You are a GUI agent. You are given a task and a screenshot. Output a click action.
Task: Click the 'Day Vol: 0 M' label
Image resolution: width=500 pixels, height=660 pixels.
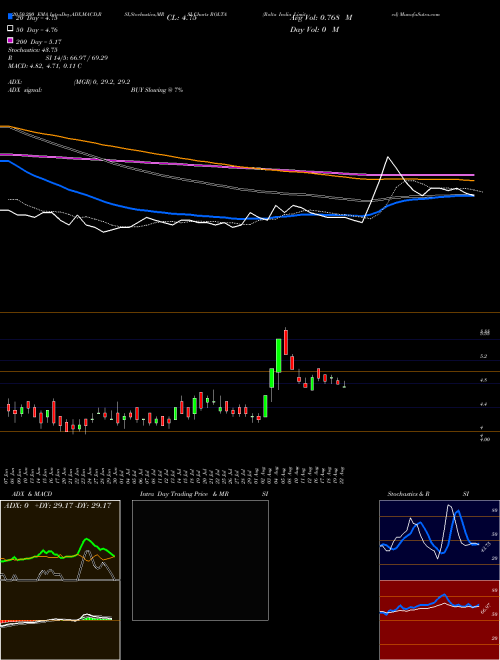(314, 29)
